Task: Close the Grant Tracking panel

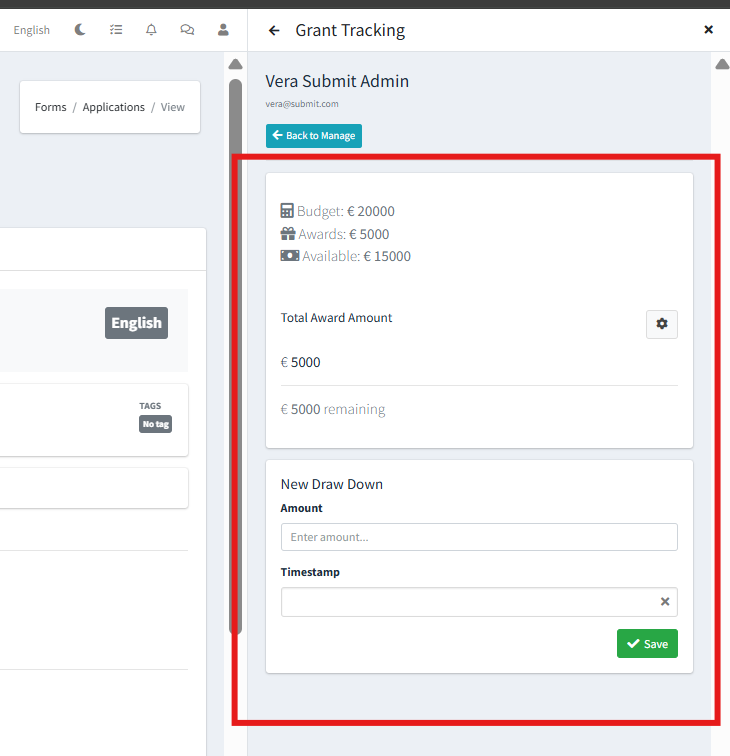Action: point(708,30)
